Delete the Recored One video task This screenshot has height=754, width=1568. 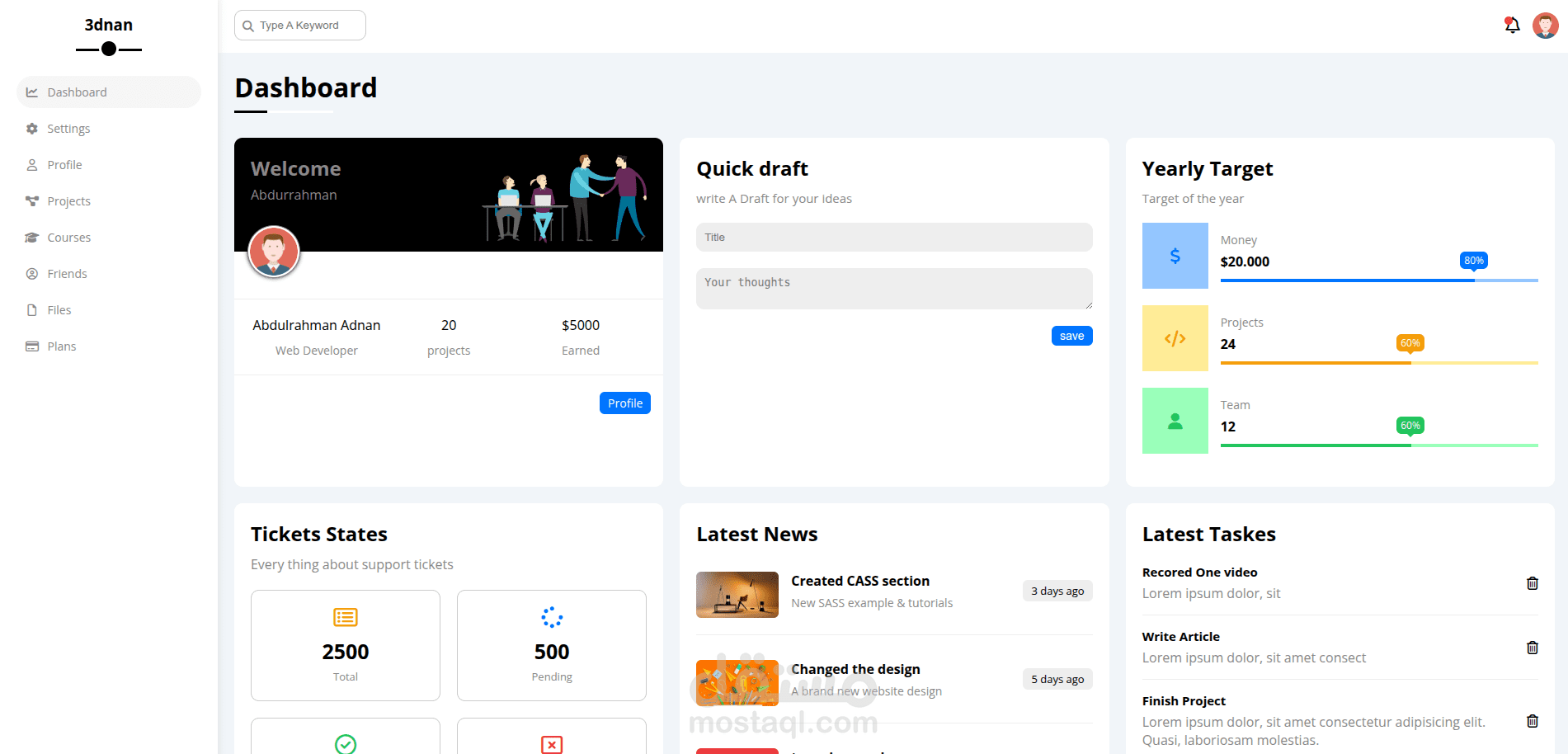click(x=1533, y=583)
